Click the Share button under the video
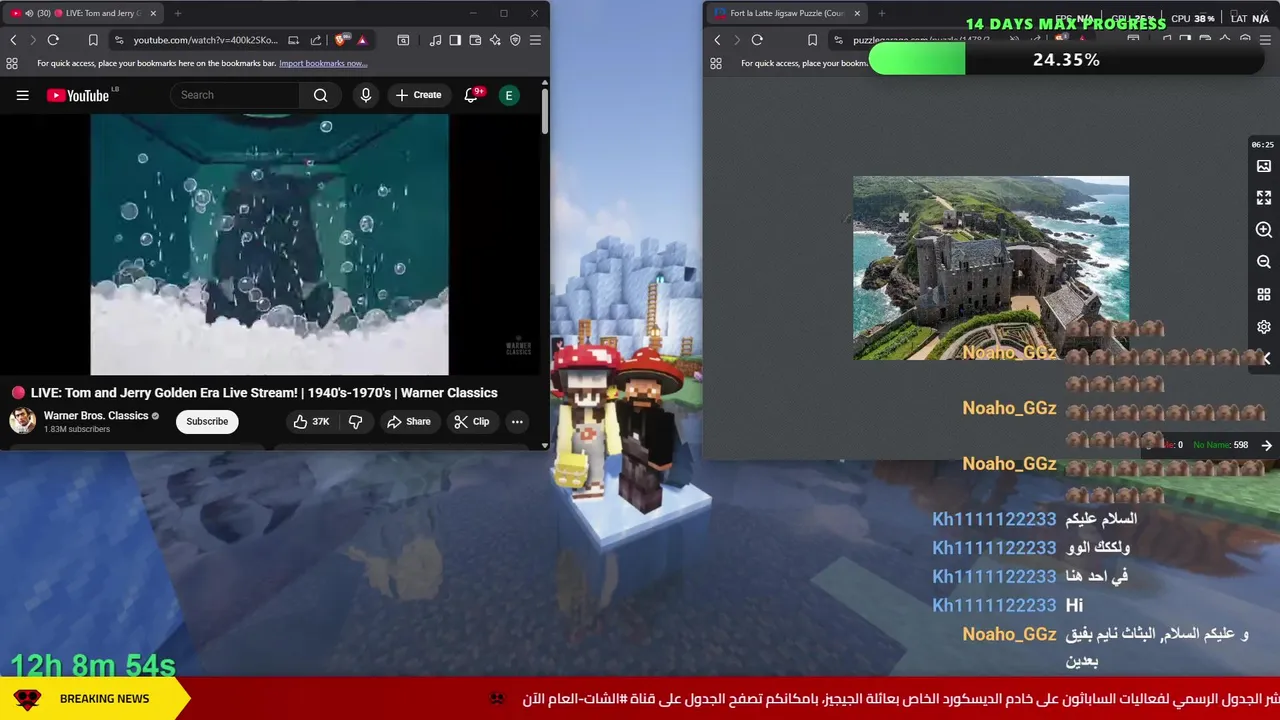The width and height of the screenshot is (1280, 720). (409, 422)
